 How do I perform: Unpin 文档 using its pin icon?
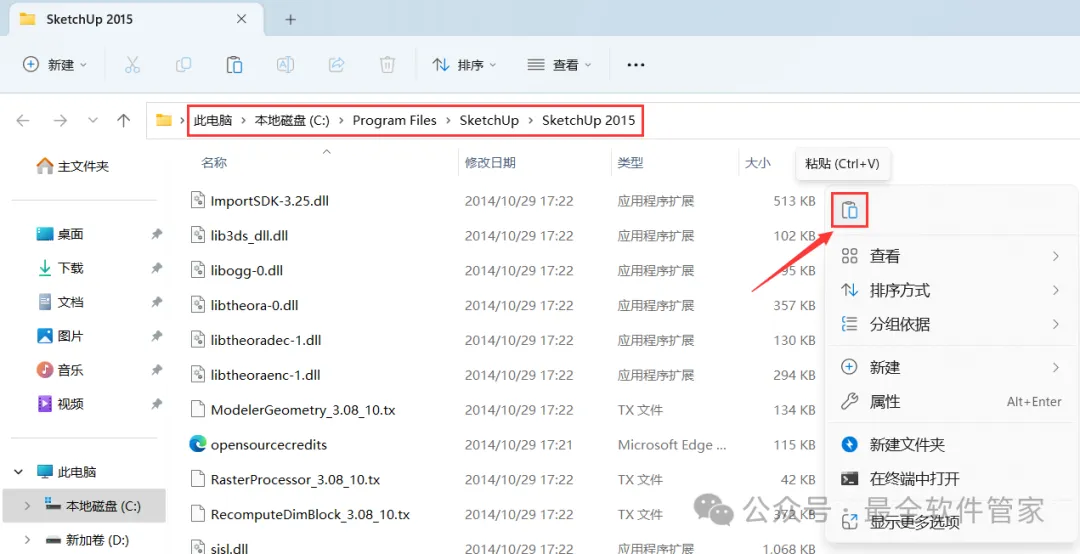pos(156,302)
